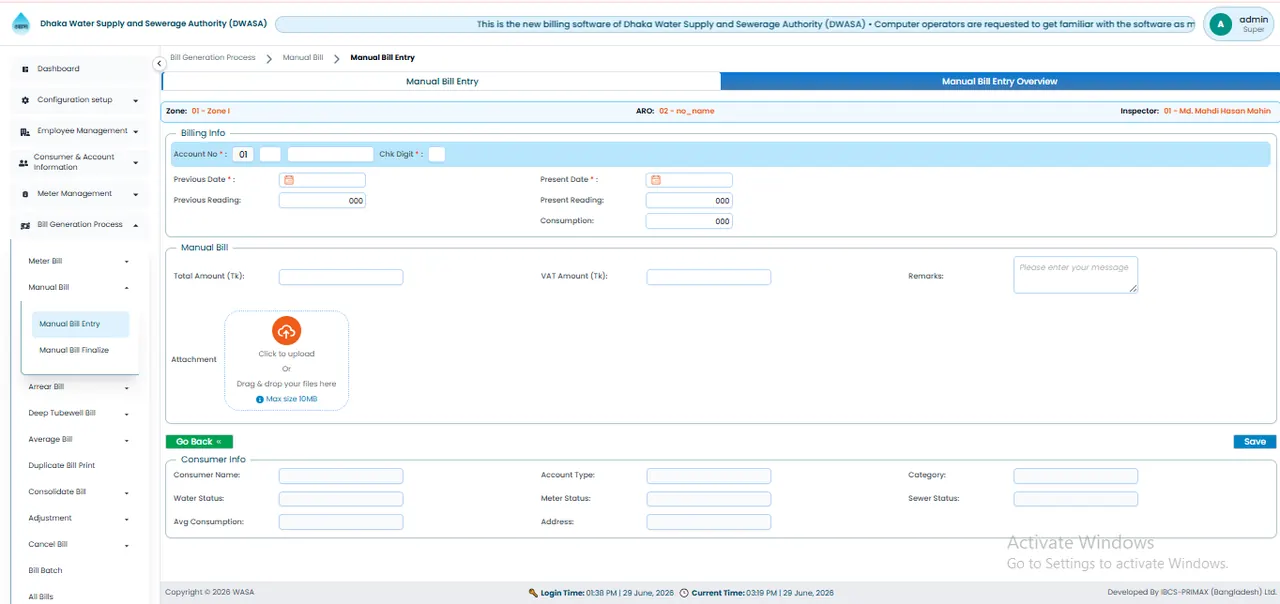Switch to Manual Bill Entry Overview tab
The height and width of the screenshot is (604, 1280).
click(x=999, y=82)
